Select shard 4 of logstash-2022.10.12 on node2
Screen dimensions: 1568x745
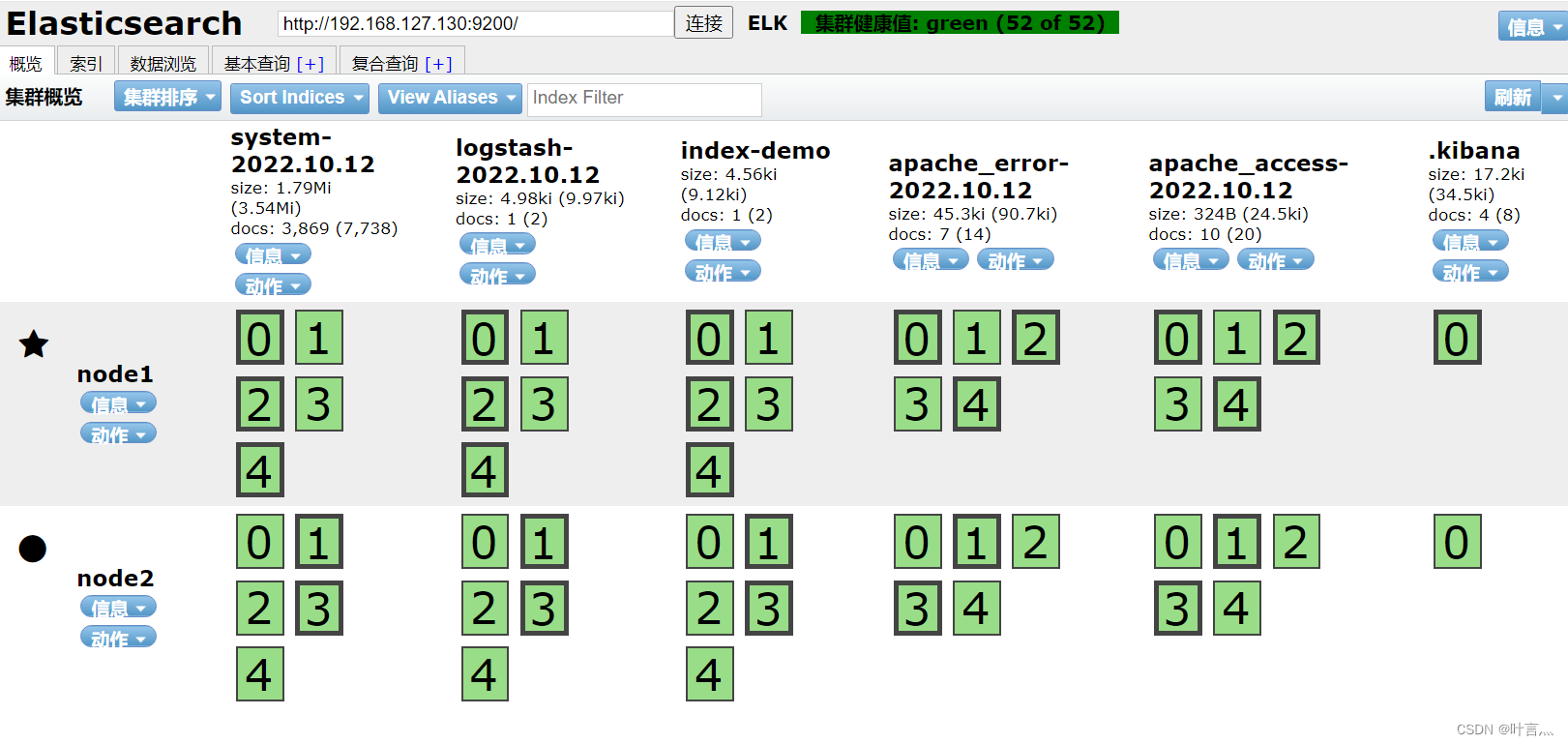click(x=486, y=673)
